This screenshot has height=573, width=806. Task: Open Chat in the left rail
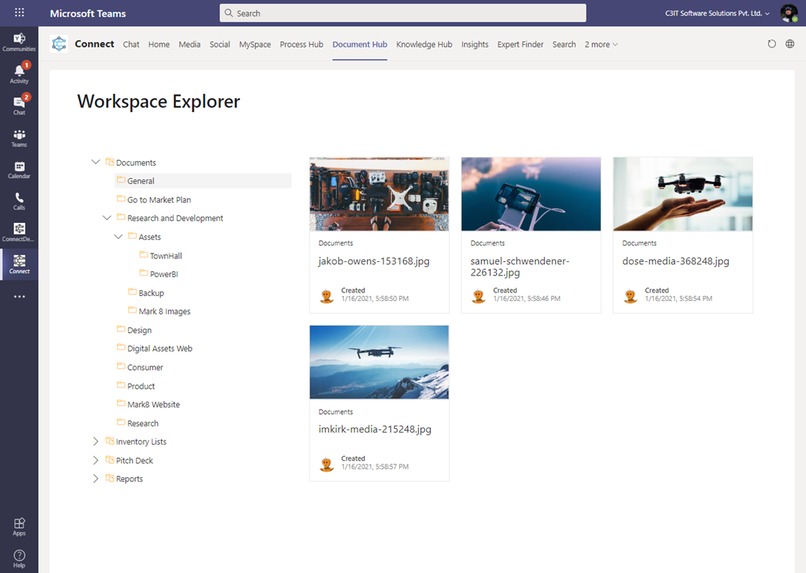(19, 105)
